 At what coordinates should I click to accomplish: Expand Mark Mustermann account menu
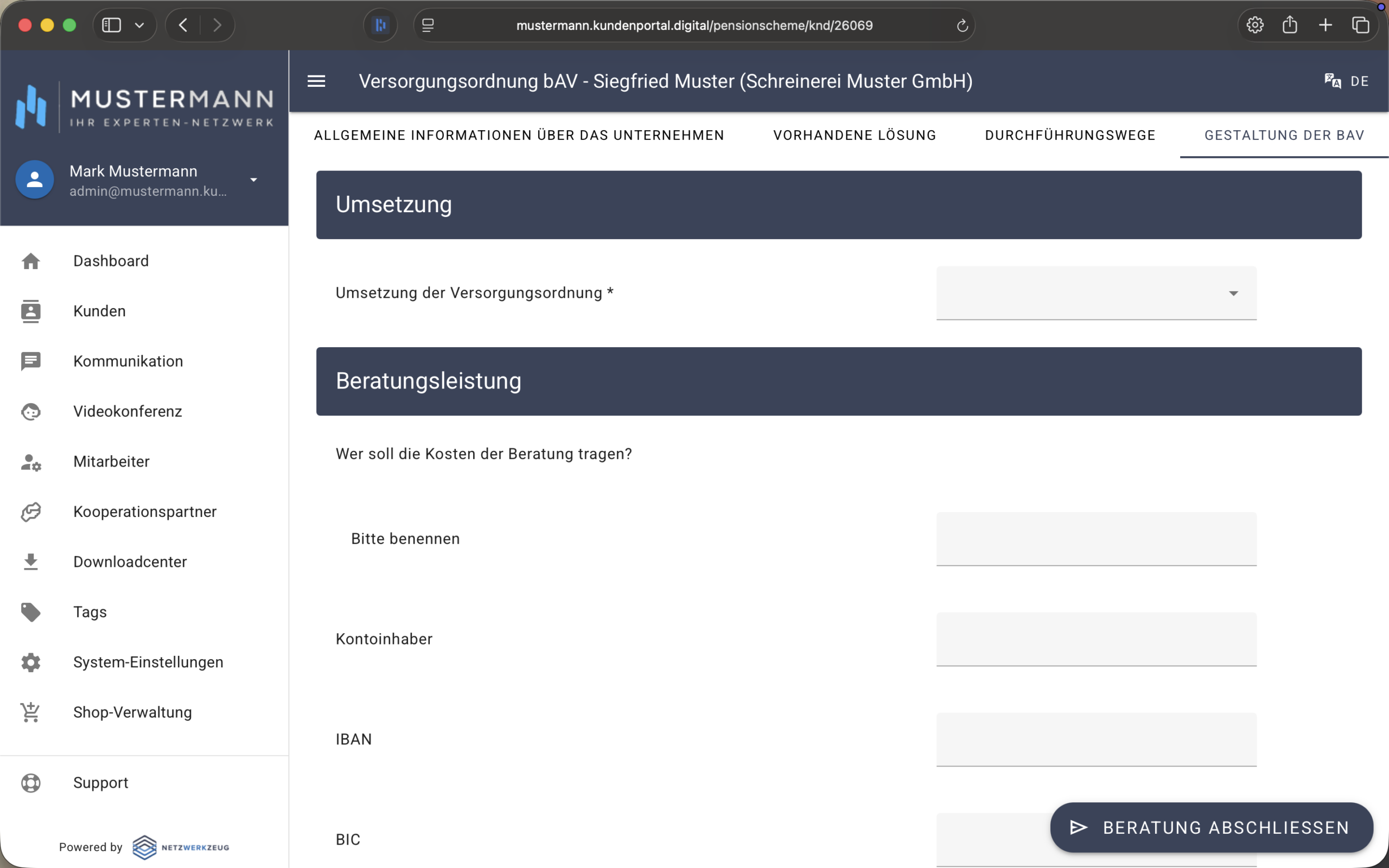tap(253, 180)
